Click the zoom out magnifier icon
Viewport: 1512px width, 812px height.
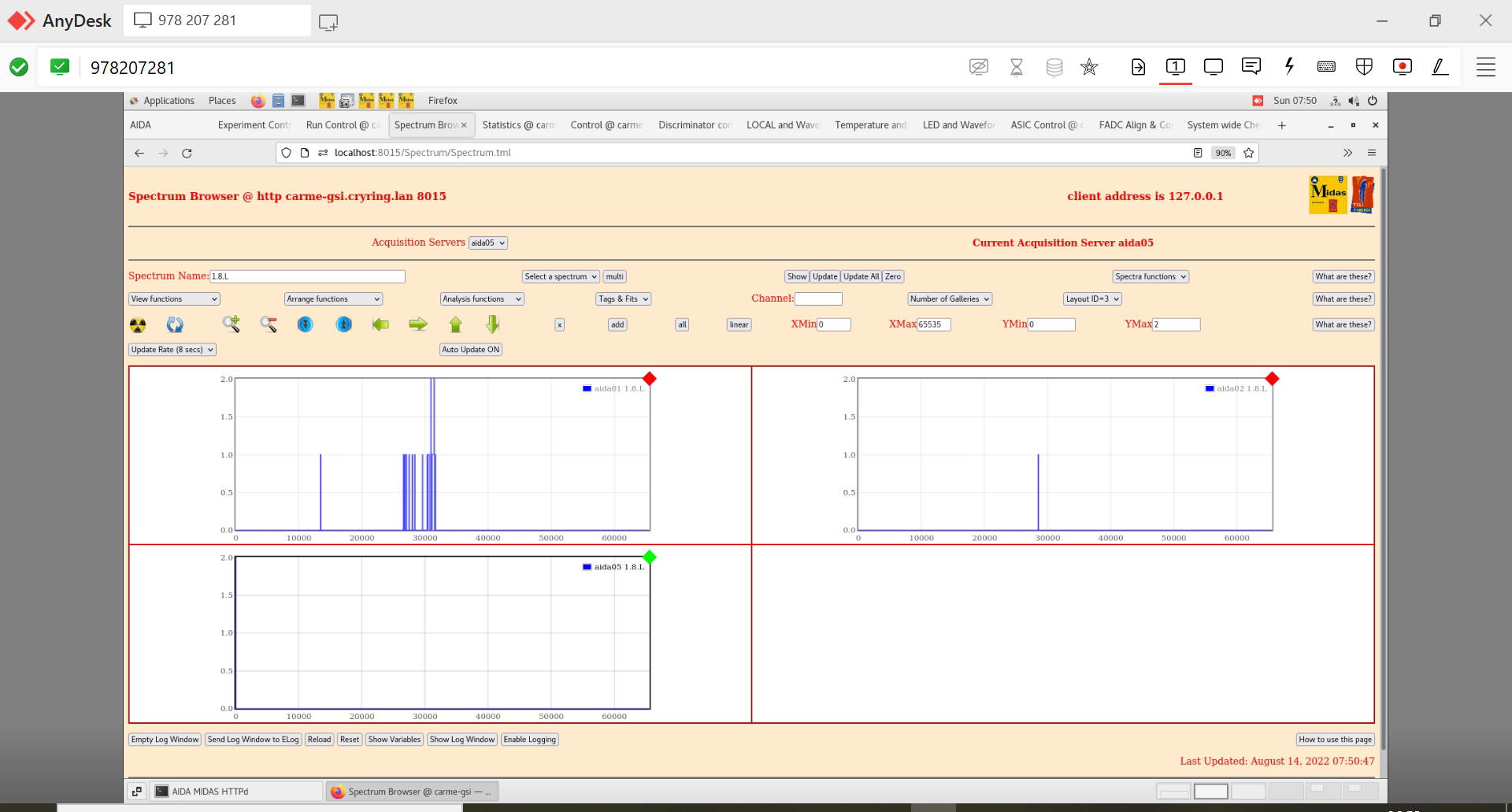pos(269,324)
